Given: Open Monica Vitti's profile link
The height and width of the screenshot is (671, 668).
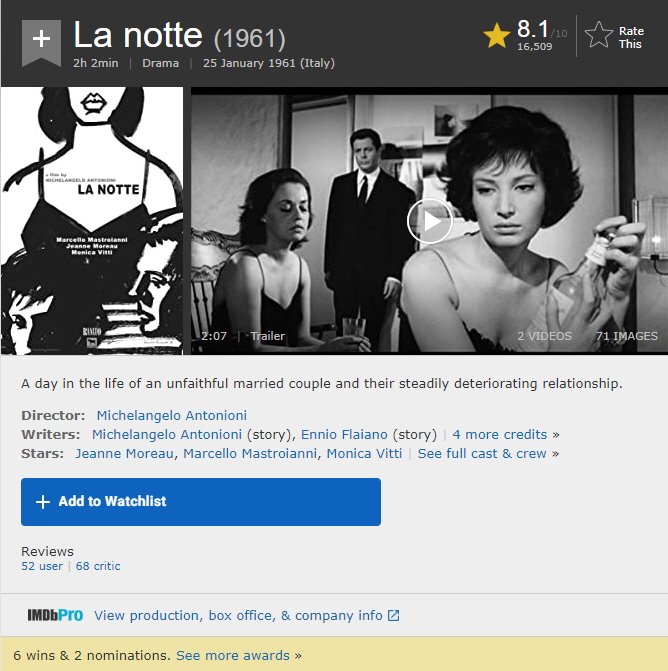Looking at the screenshot, I should point(364,454).
